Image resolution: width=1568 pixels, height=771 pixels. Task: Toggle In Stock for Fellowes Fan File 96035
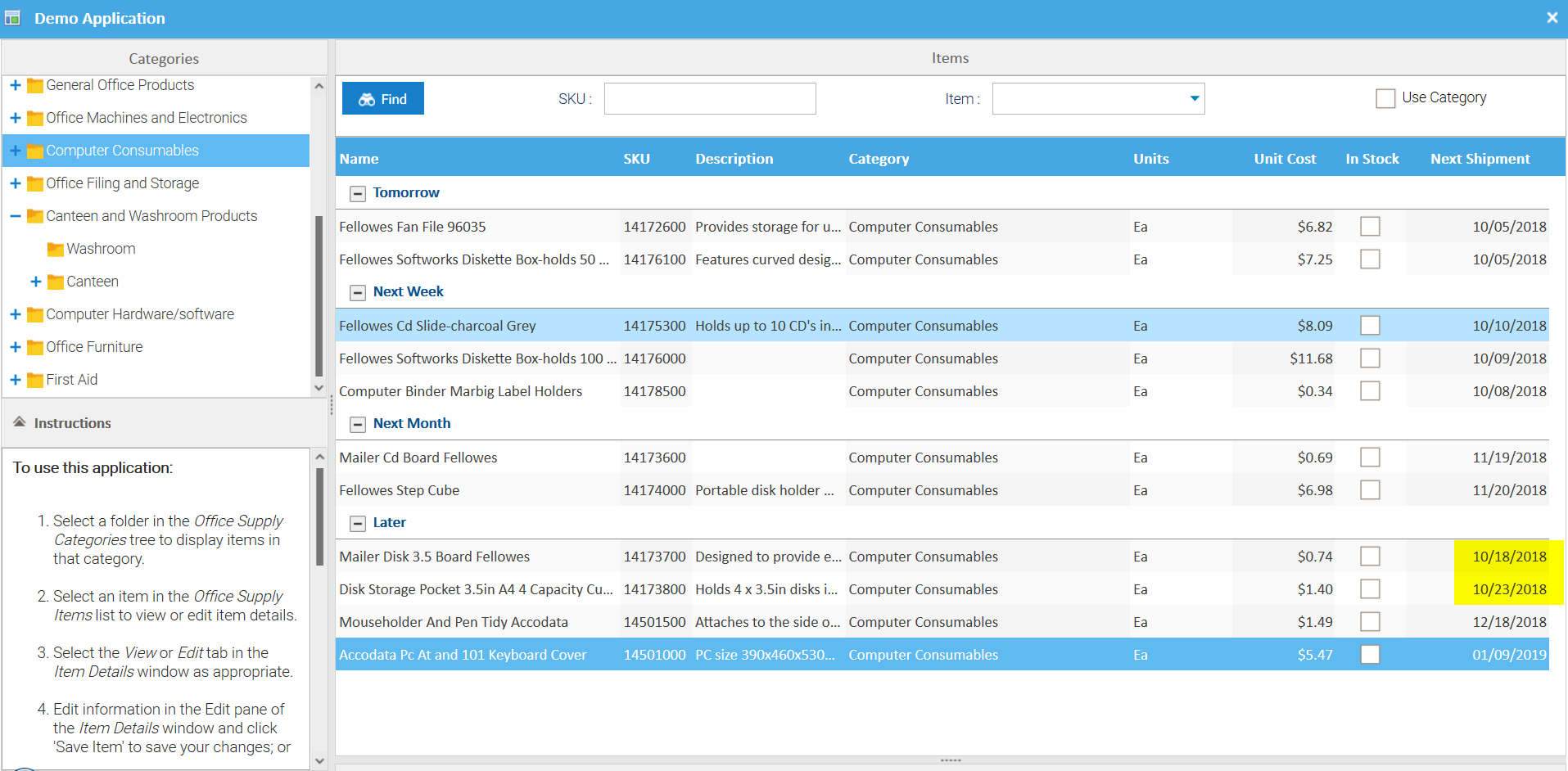[x=1370, y=226]
